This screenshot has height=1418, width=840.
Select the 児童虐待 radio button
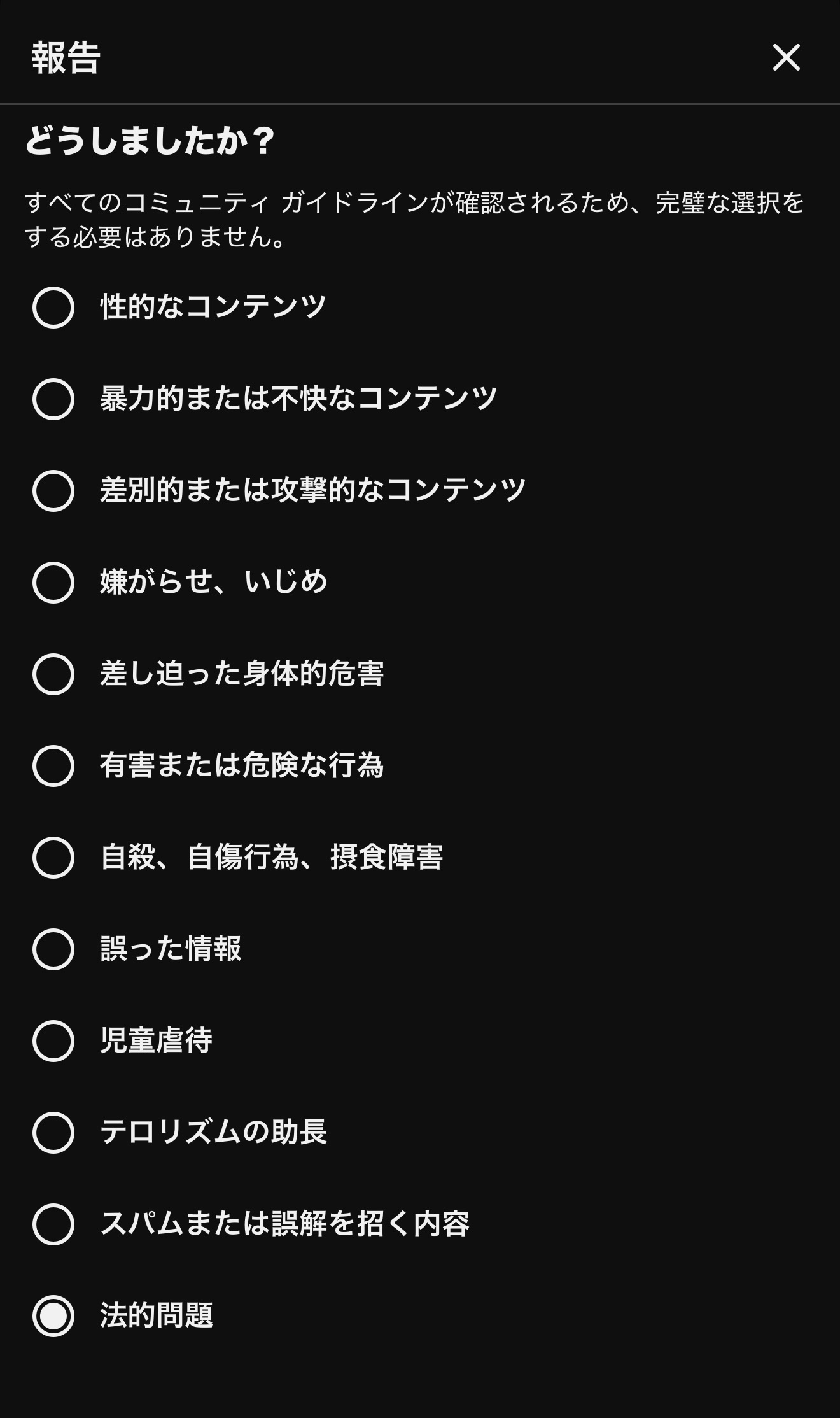tap(53, 1041)
